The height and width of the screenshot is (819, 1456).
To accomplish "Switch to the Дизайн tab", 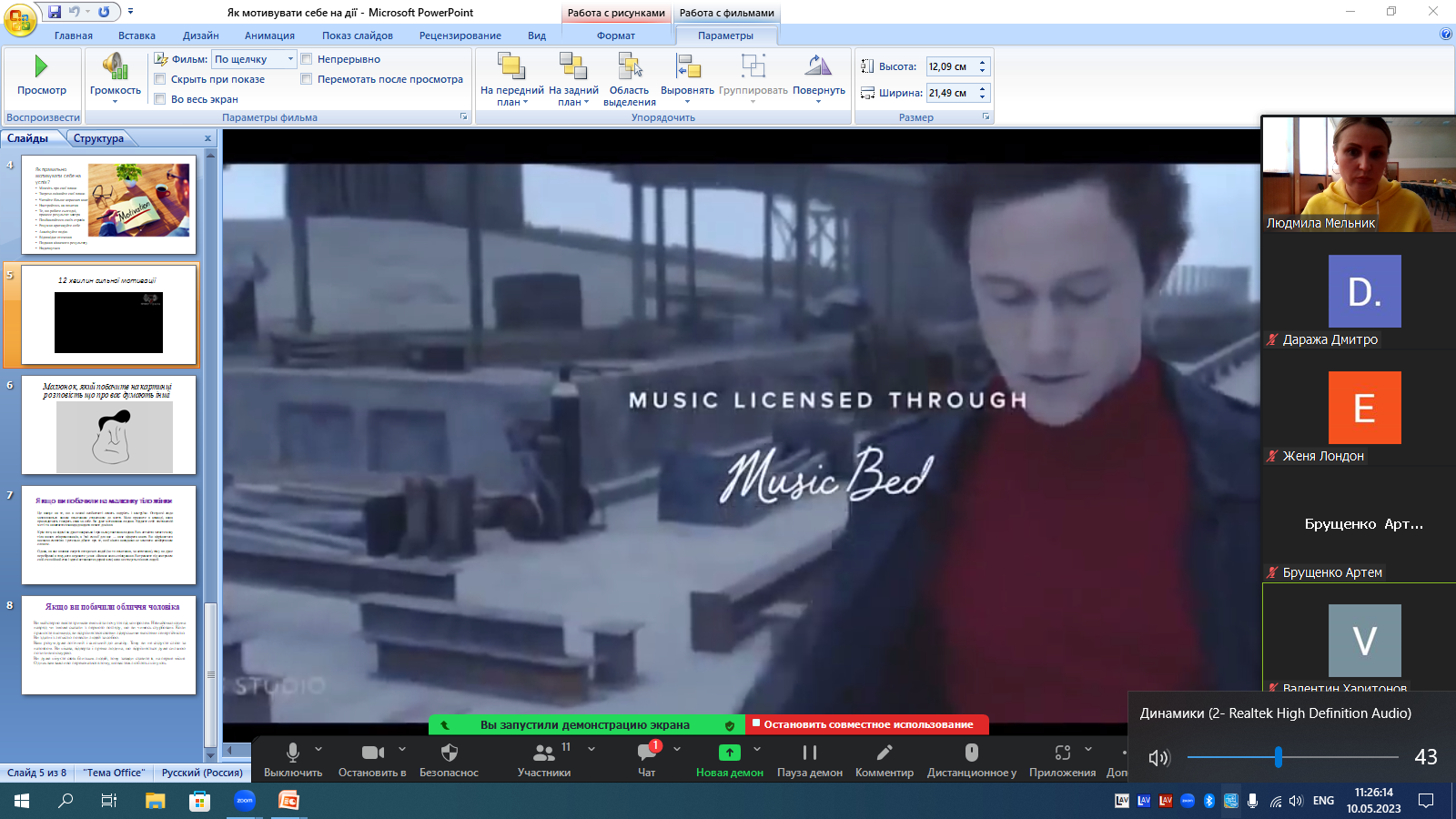I will (x=201, y=35).
